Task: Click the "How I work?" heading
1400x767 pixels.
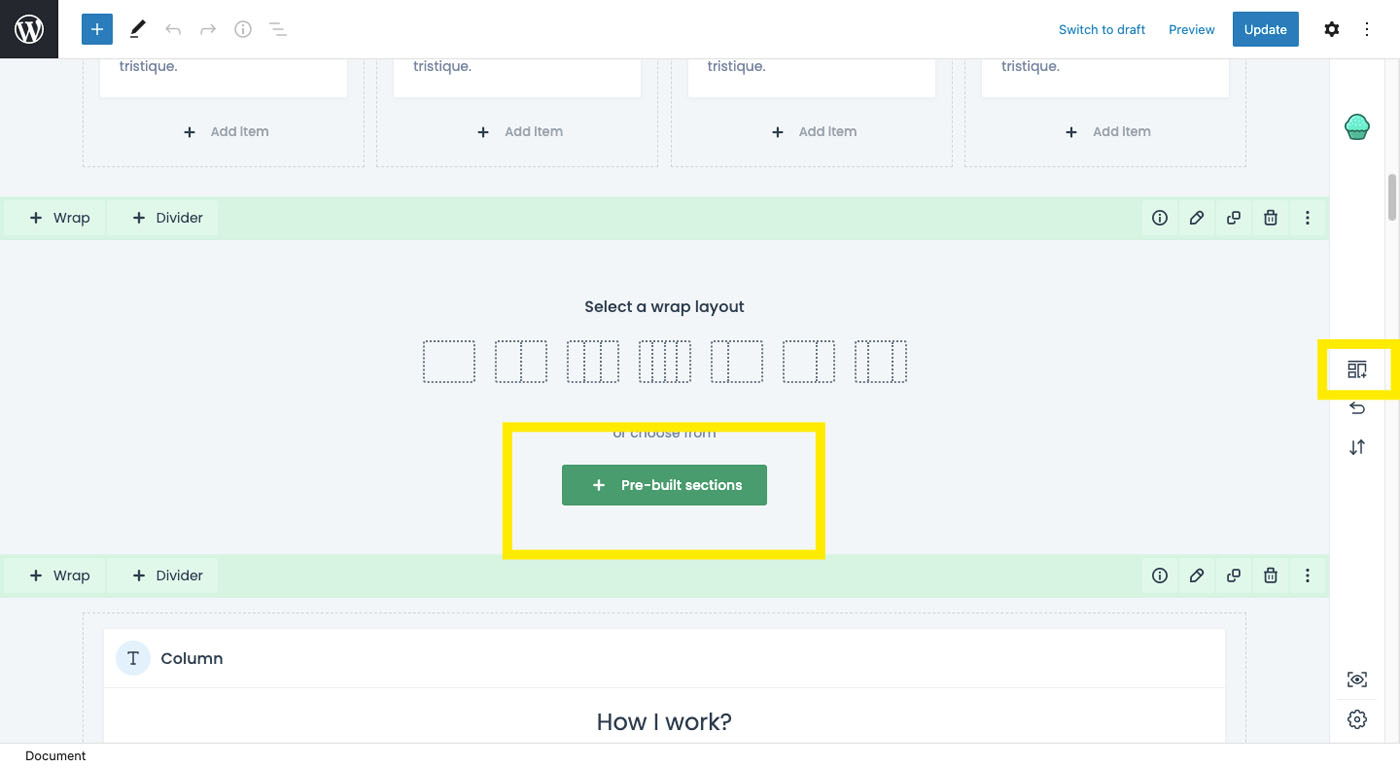Action: point(664,722)
